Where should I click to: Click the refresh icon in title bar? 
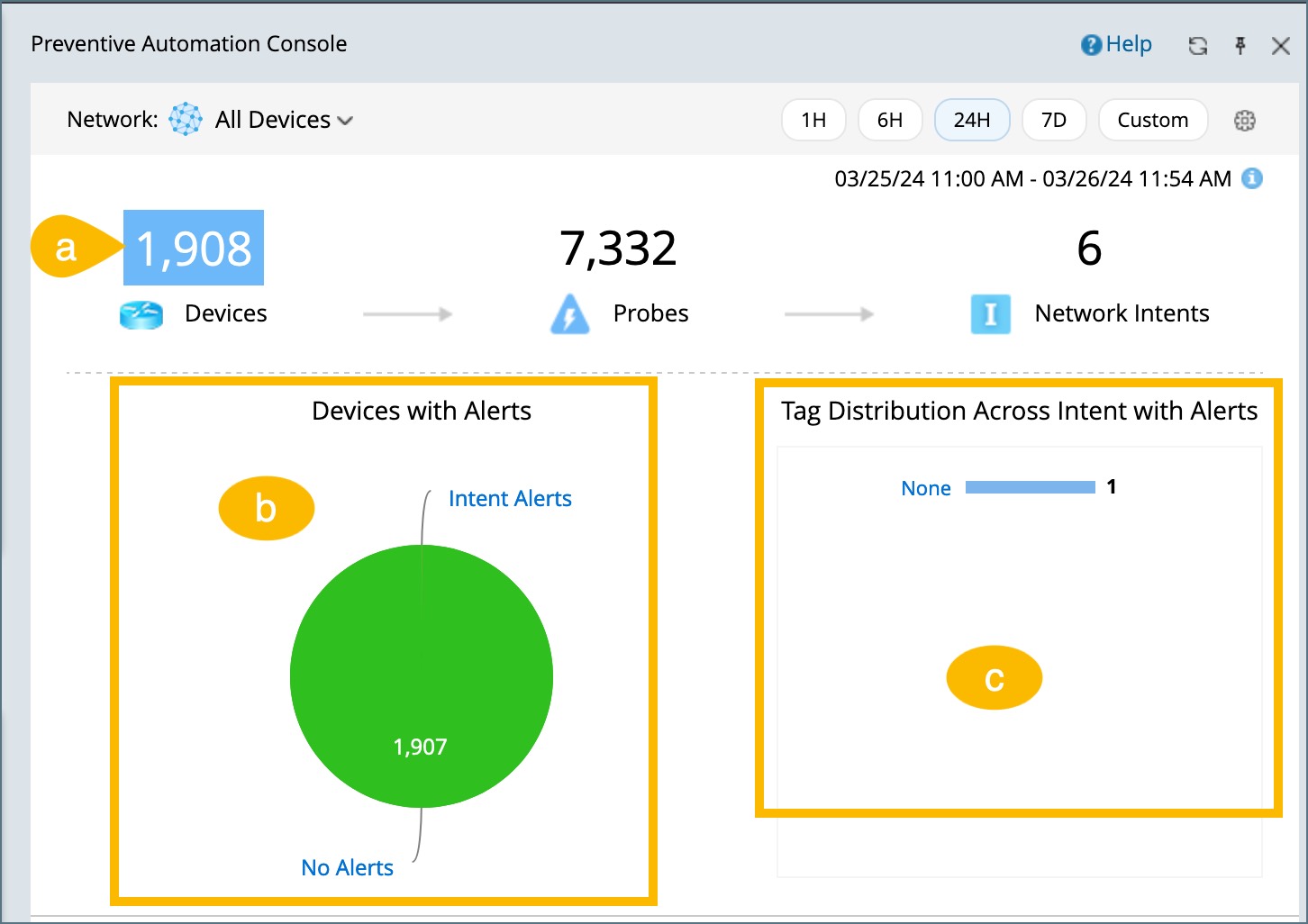[x=1197, y=46]
